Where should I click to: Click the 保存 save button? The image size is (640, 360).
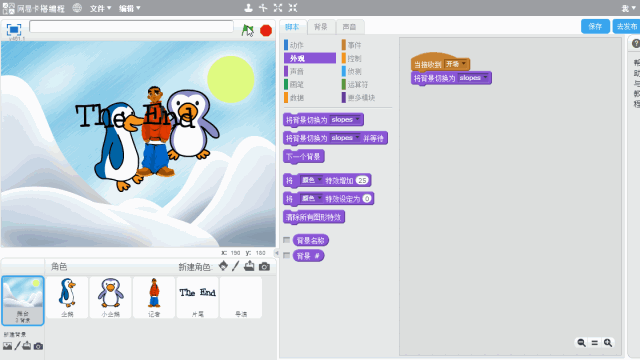click(x=595, y=27)
